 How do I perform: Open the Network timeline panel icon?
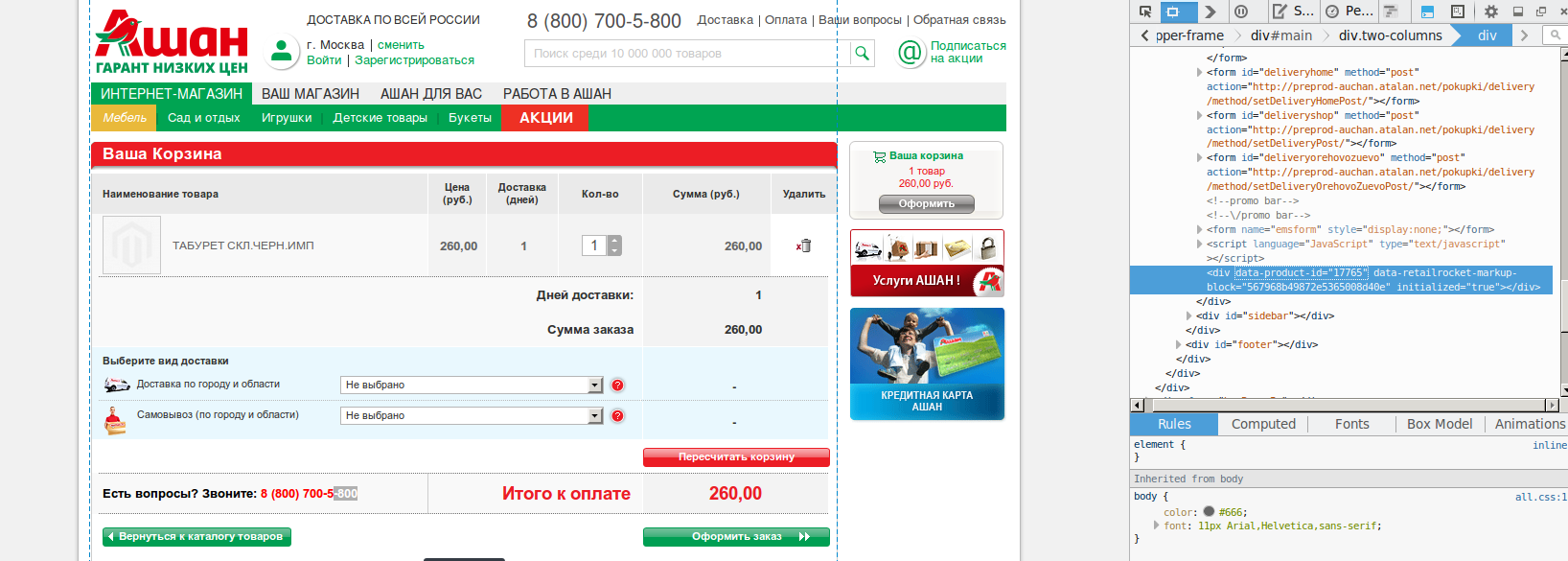(x=1391, y=12)
